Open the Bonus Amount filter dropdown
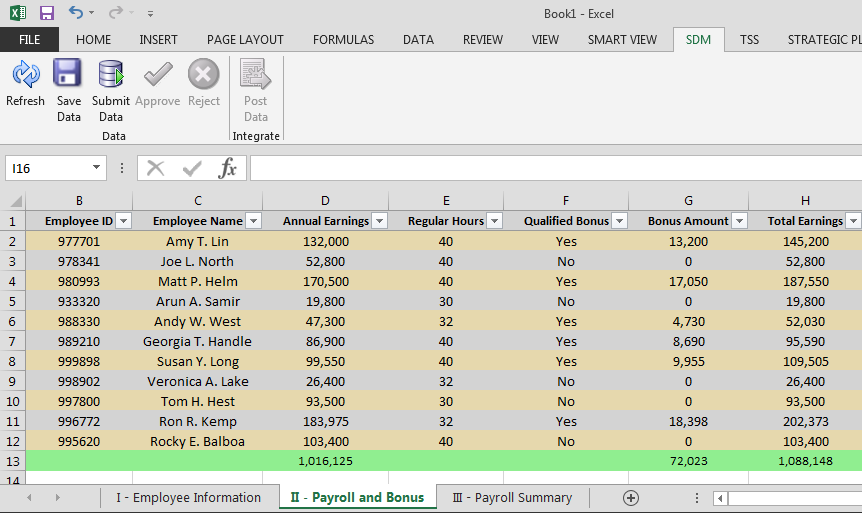 tap(739, 221)
